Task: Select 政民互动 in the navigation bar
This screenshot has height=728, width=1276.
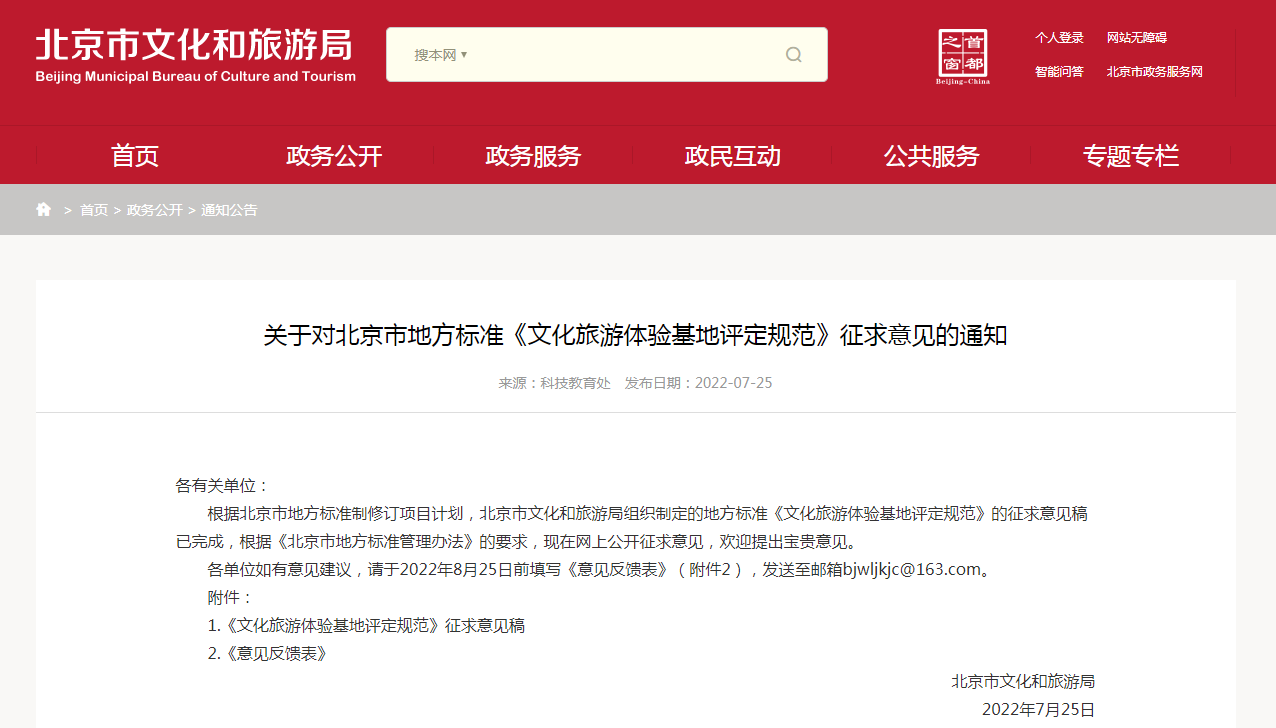Action: (732, 156)
